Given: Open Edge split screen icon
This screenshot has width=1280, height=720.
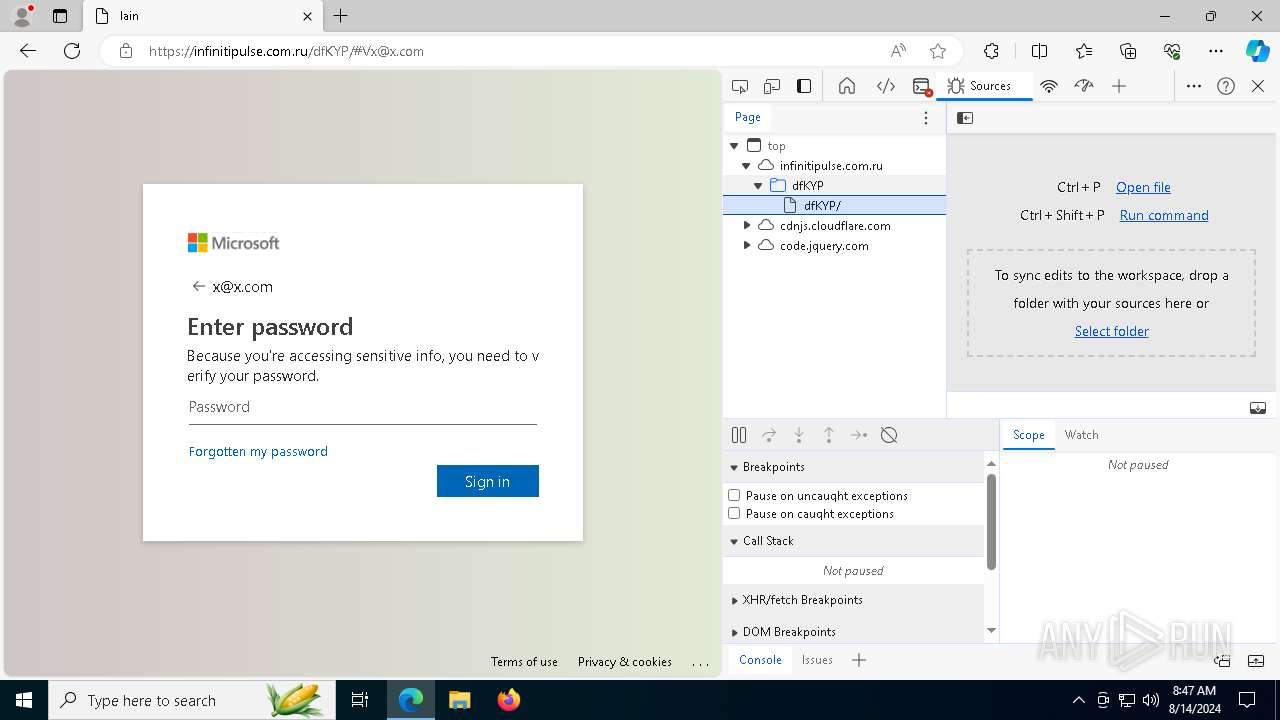Looking at the screenshot, I should click(x=1039, y=51).
